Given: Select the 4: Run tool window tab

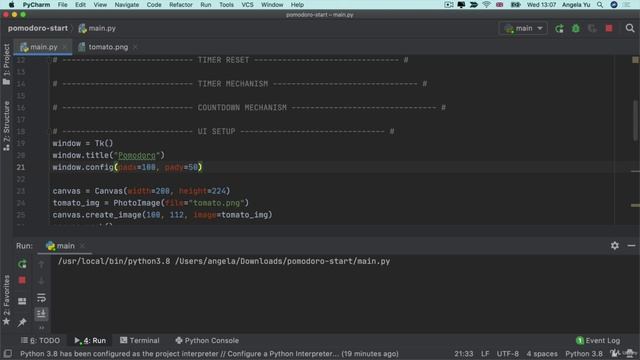Looking at the screenshot, I should [90, 340].
